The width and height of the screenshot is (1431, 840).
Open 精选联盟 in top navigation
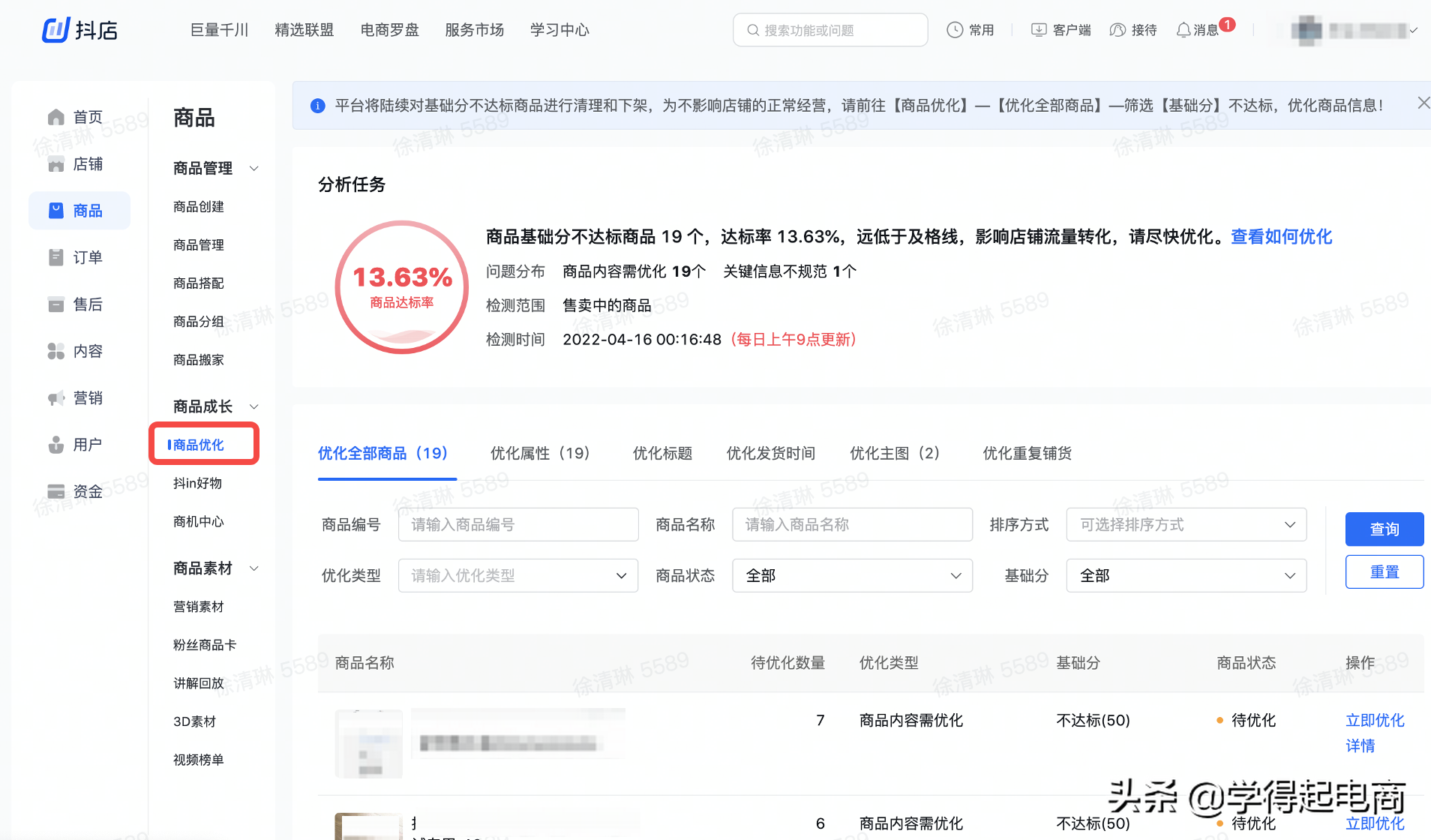[x=304, y=30]
